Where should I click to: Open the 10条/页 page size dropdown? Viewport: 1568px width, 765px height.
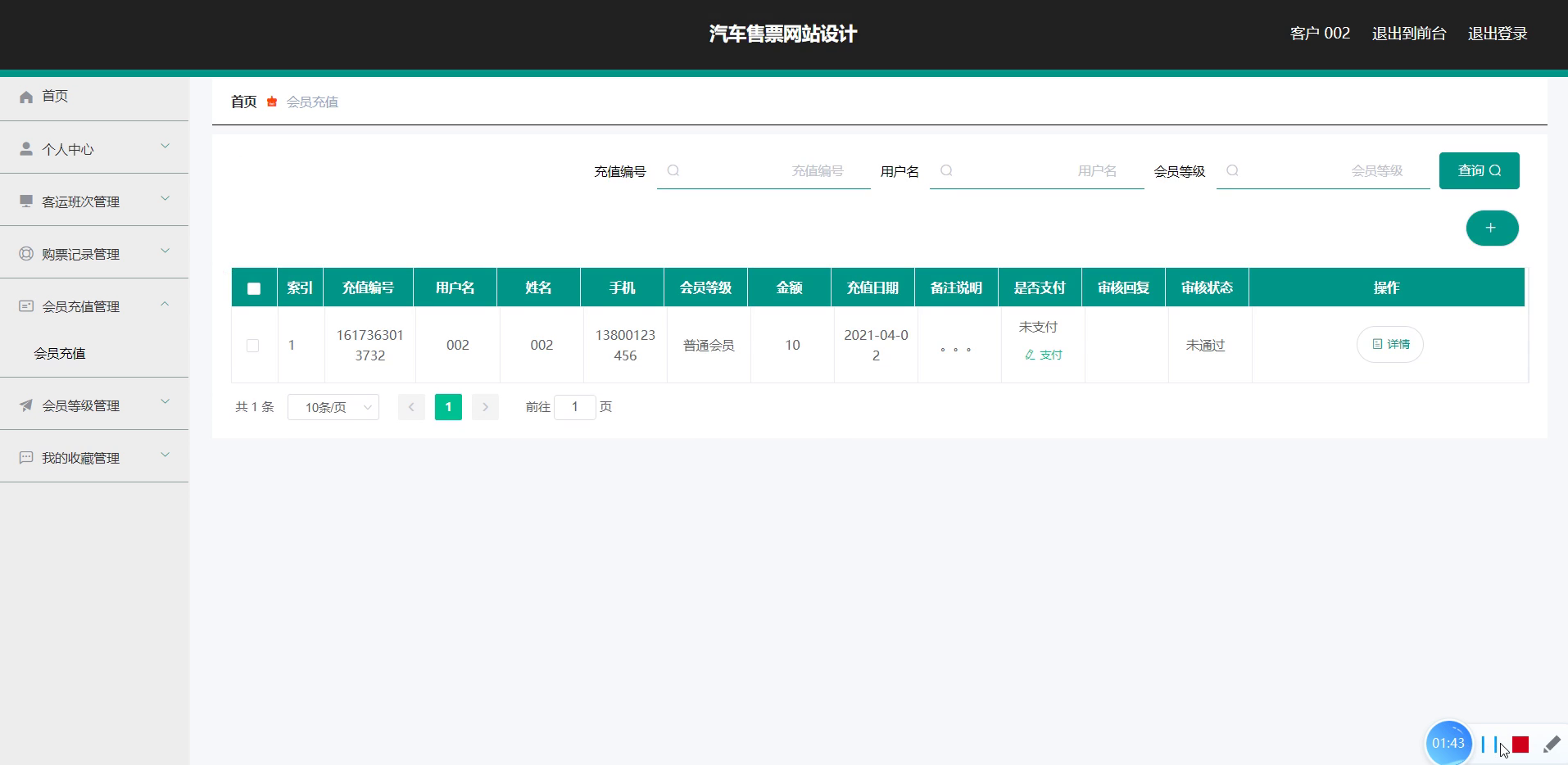pos(333,407)
